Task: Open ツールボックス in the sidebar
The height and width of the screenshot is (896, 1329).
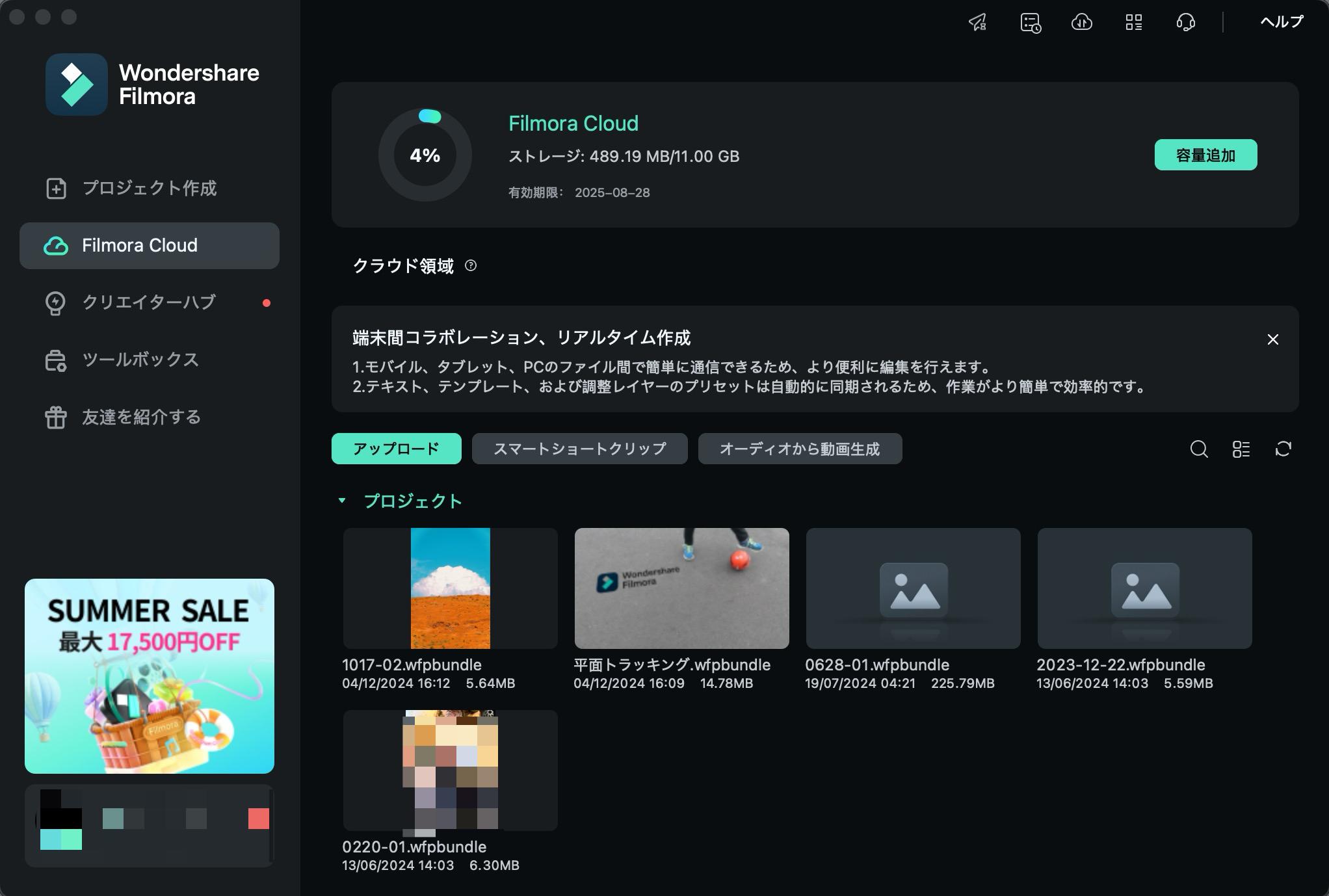Action: coord(150,360)
